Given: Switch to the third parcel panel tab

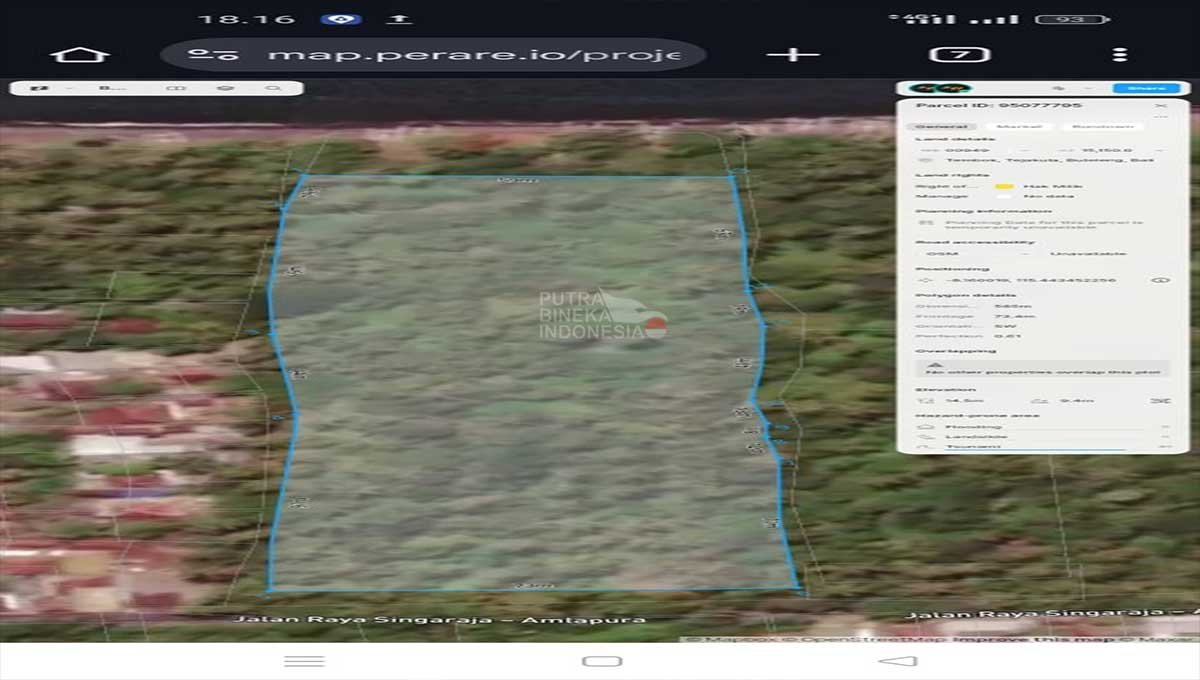Looking at the screenshot, I should point(1101,127).
